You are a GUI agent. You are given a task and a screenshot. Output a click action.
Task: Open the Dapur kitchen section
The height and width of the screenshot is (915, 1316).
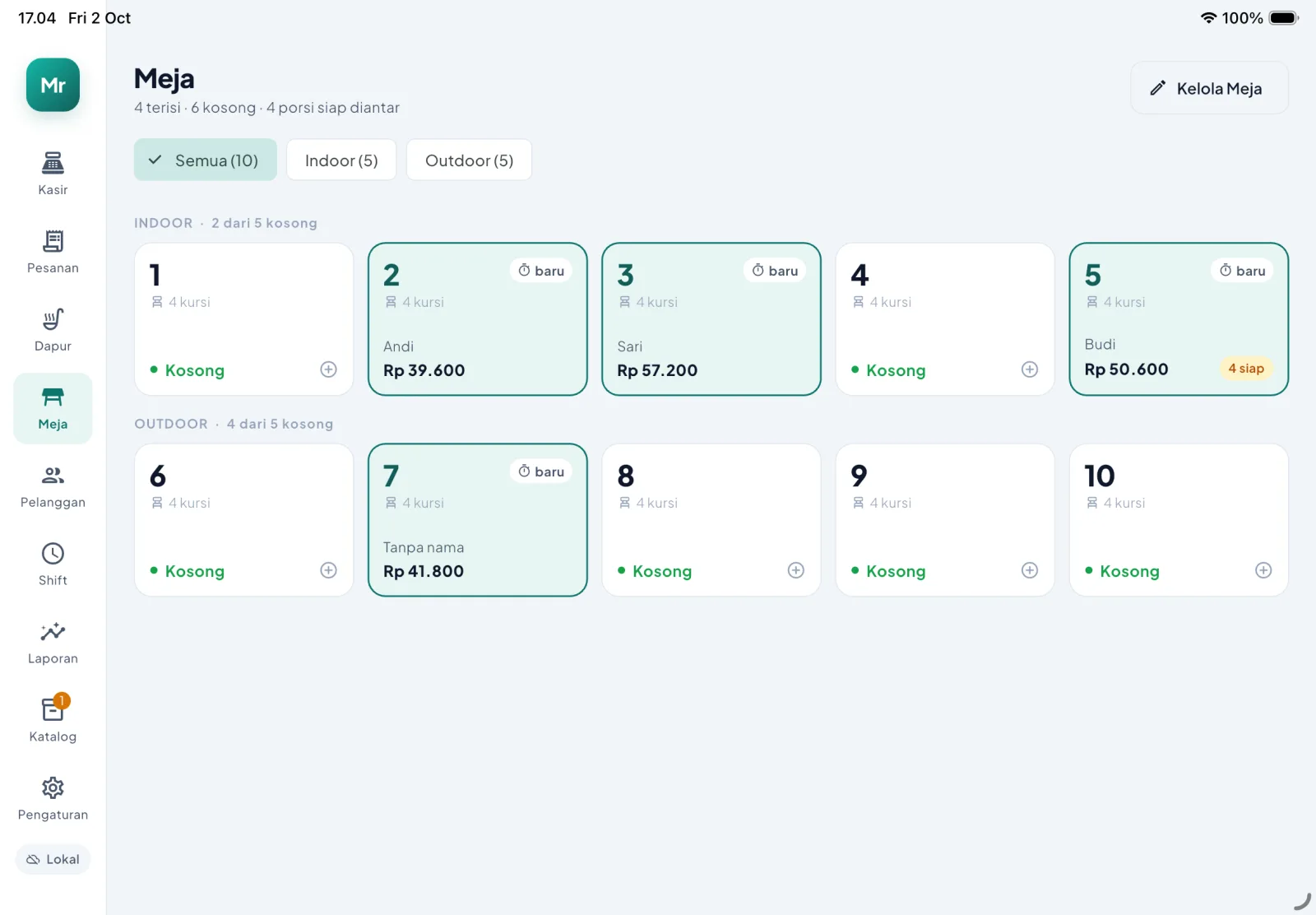53,330
